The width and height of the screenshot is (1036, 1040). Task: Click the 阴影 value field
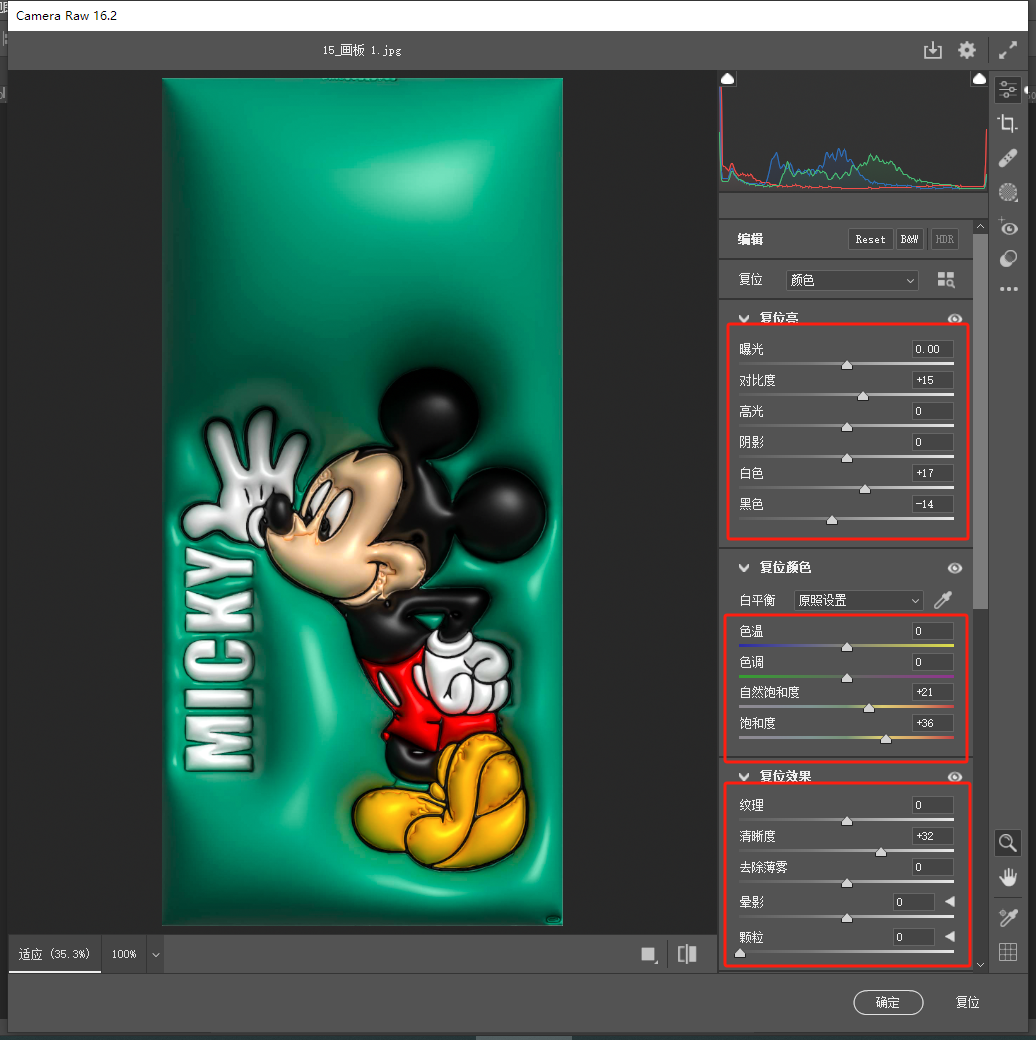[x=933, y=442]
